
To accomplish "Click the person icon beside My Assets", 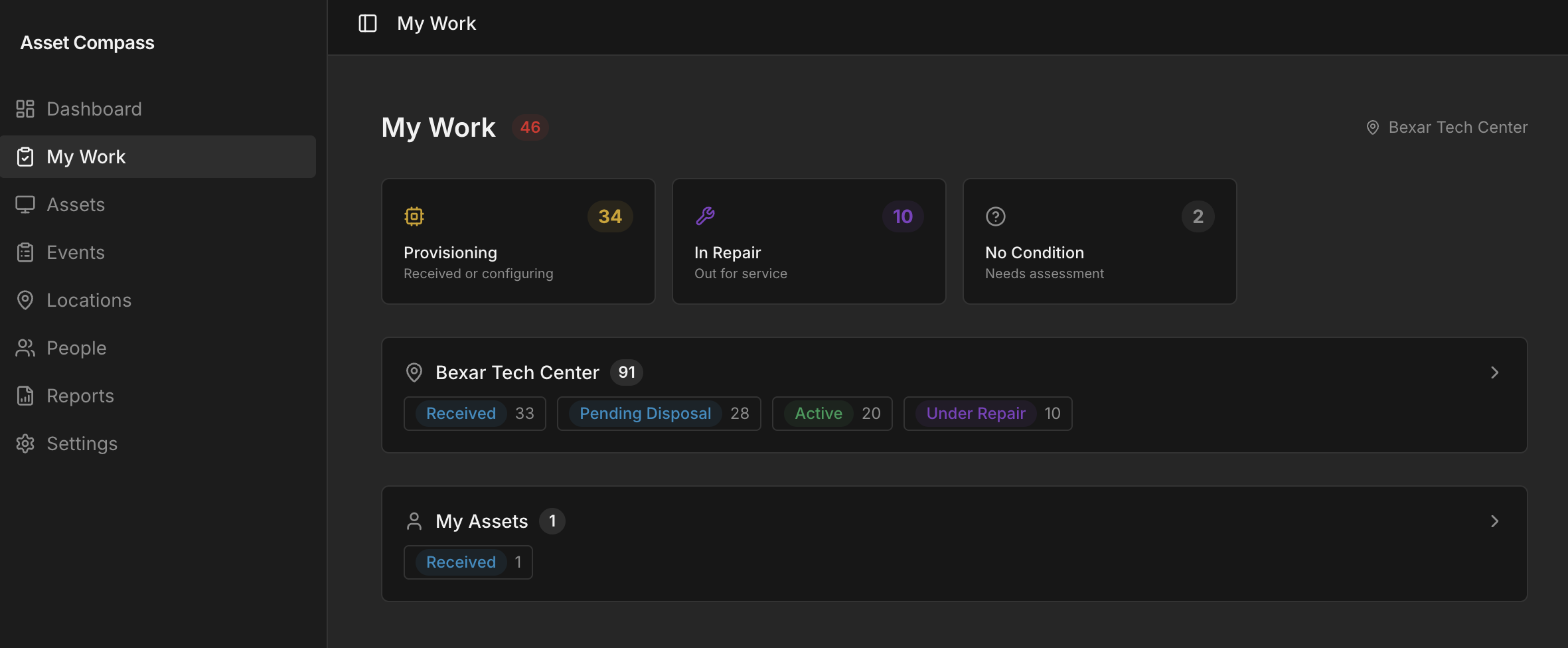I will click(414, 521).
